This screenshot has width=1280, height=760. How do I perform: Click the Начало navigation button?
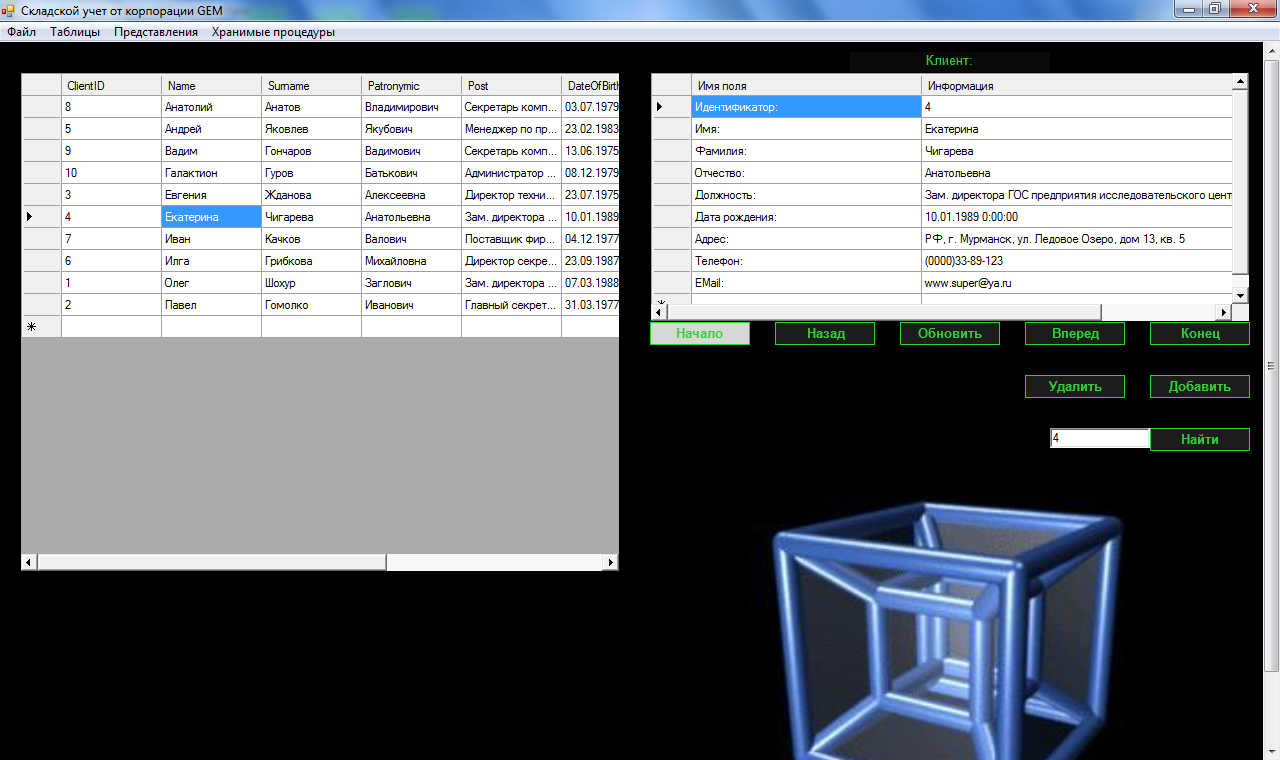(x=699, y=334)
